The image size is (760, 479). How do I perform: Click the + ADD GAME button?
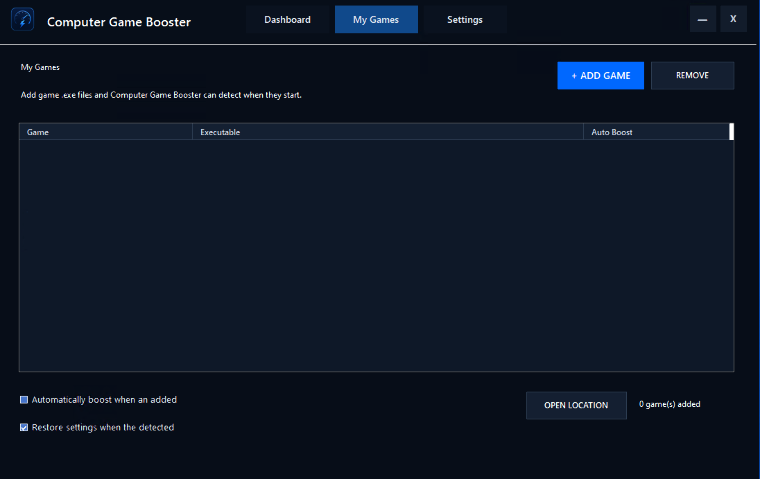coord(601,76)
